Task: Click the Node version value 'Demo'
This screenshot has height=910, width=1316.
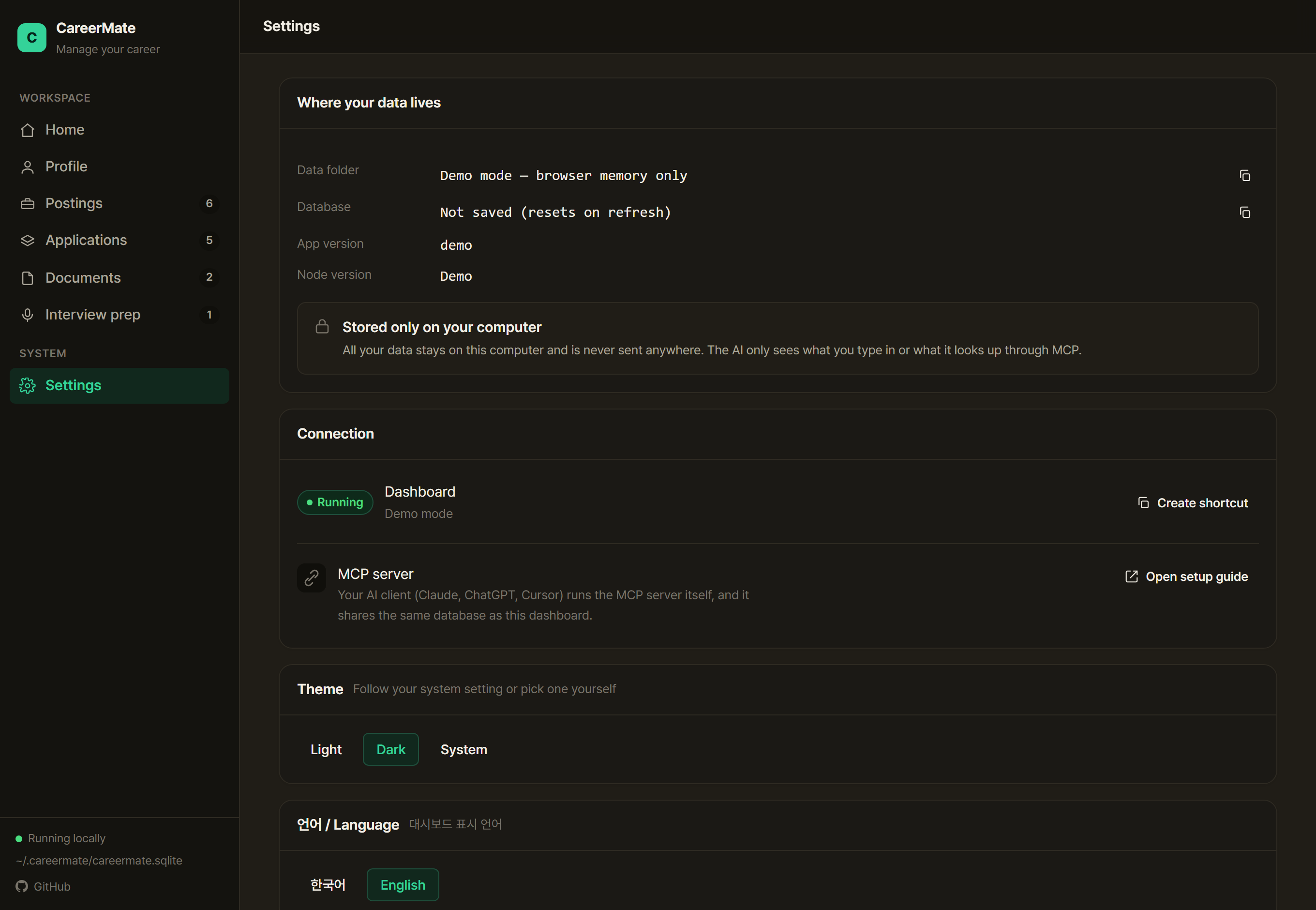Action: point(456,276)
